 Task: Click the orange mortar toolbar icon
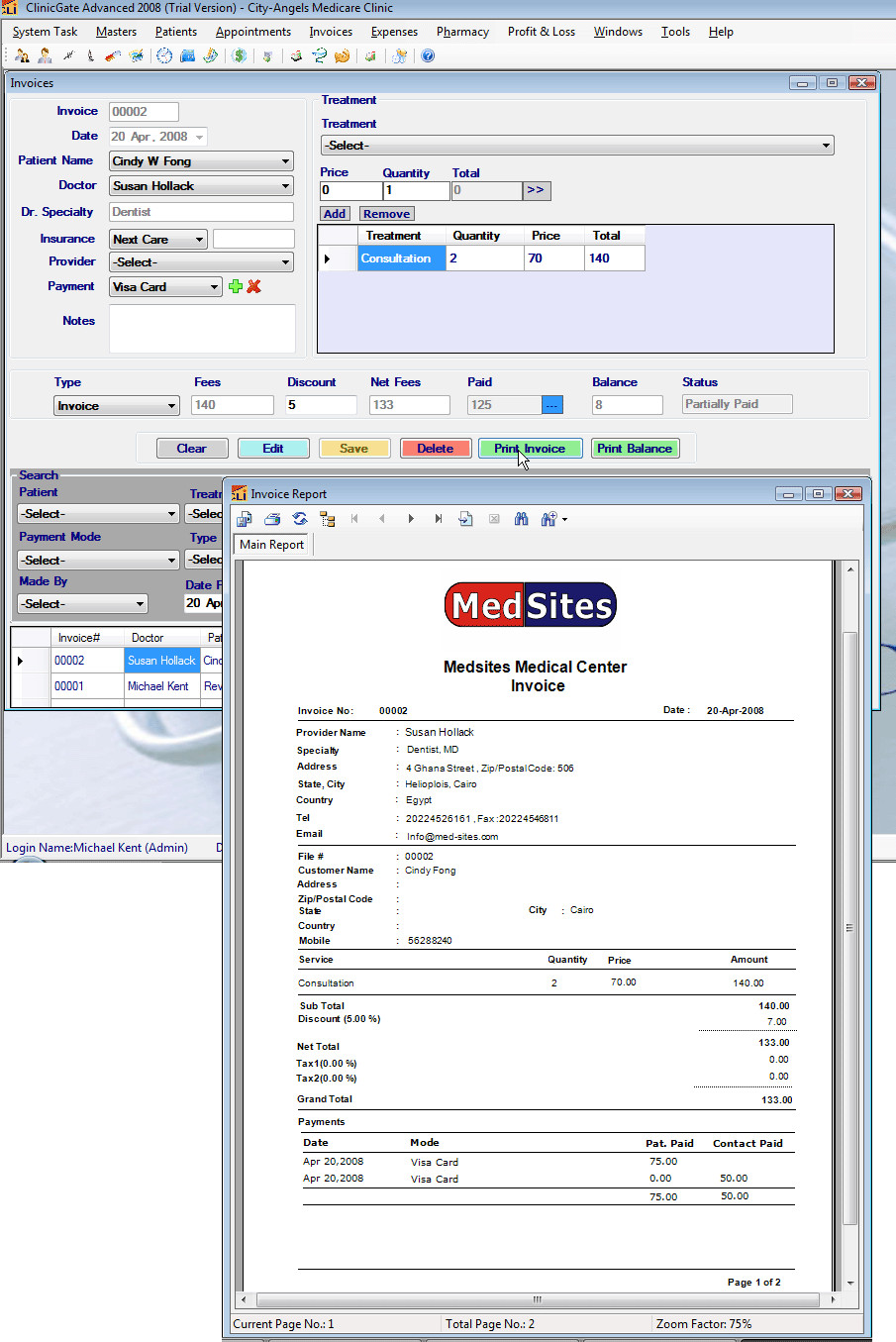[342, 55]
